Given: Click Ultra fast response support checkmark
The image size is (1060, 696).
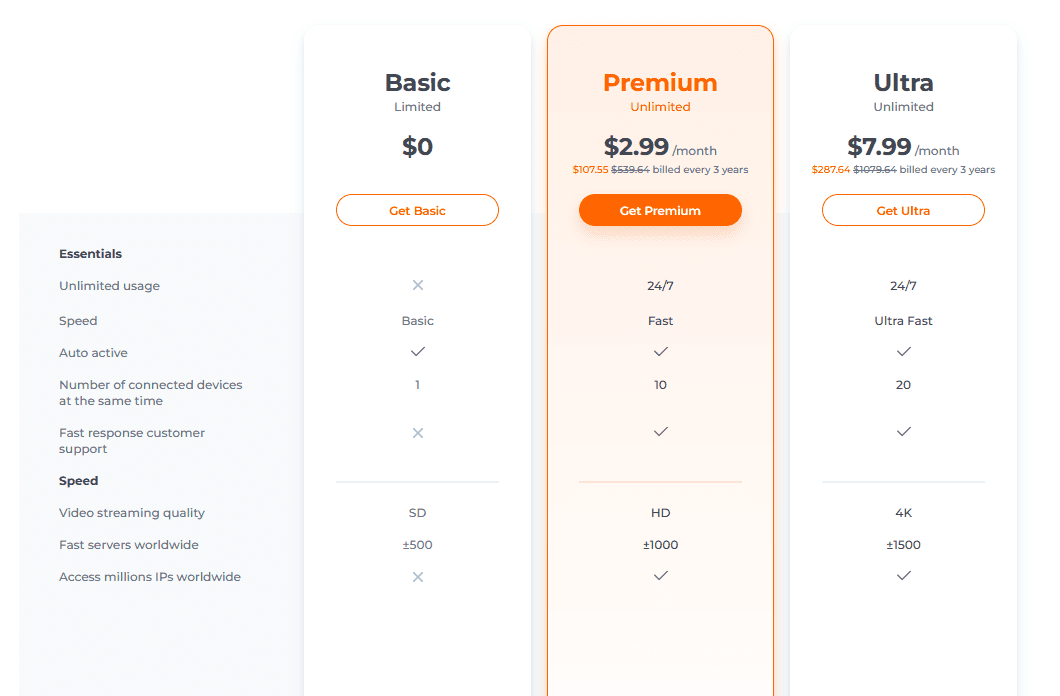Looking at the screenshot, I should 903,431.
